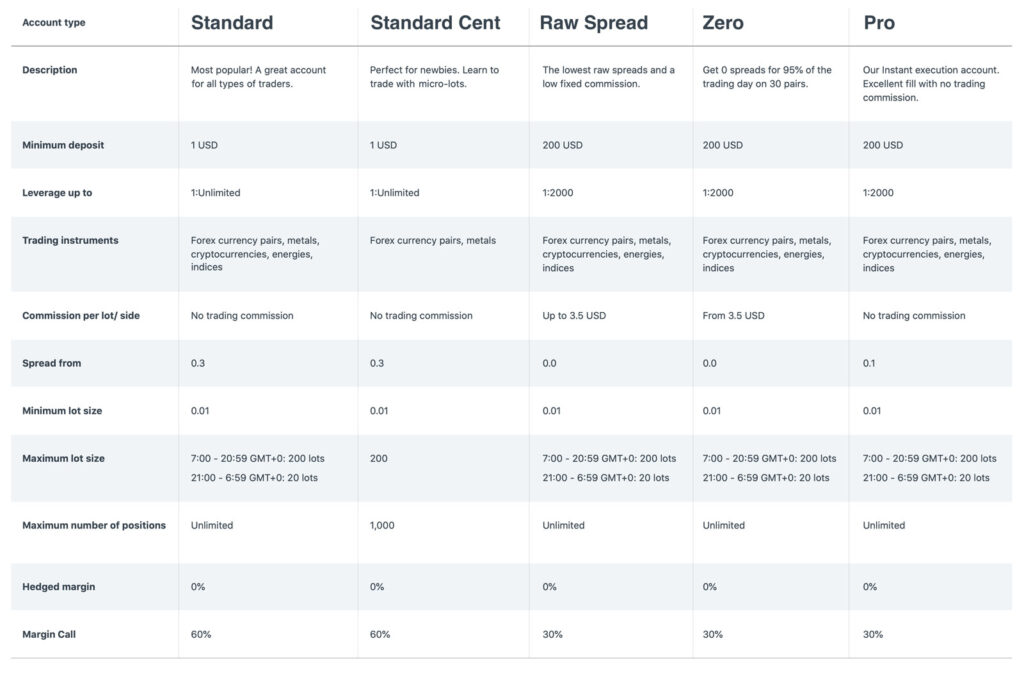The height and width of the screenshot is (680, 1024).
Task: Click the Account type label
Action: 54,22
